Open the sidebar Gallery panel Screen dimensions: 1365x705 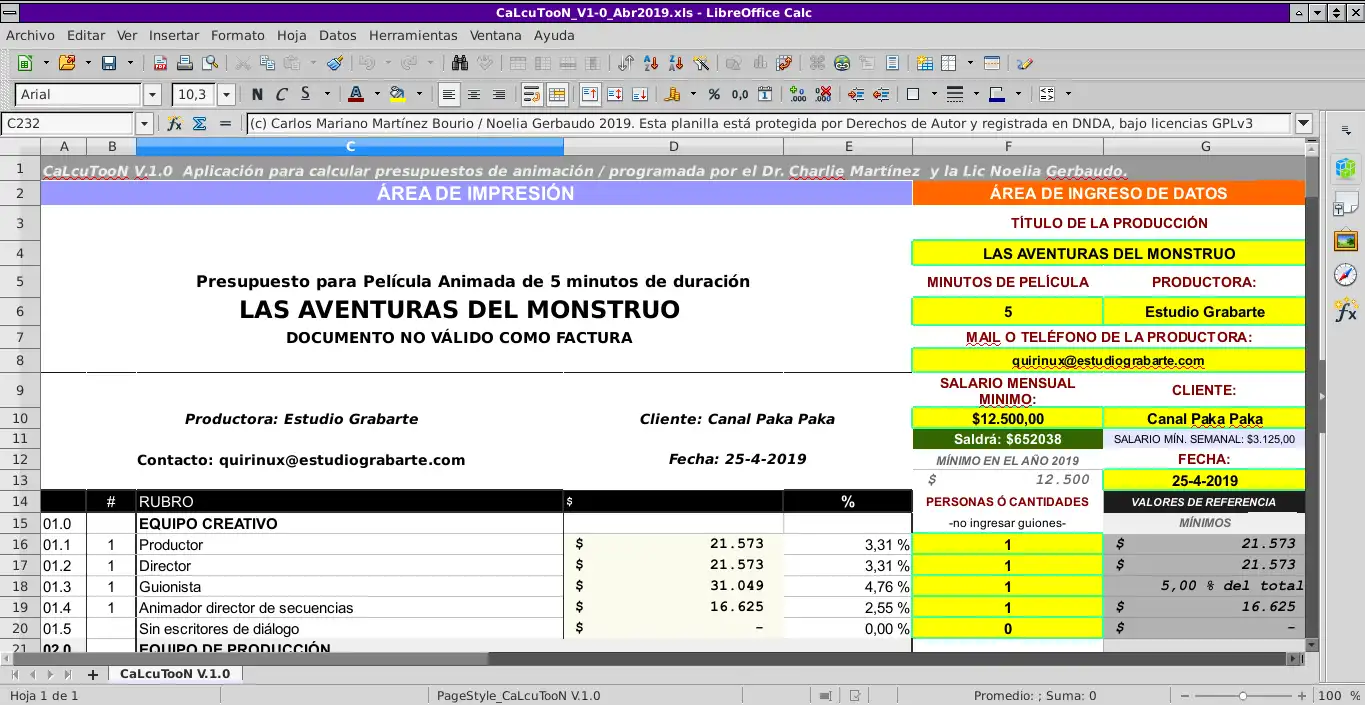[1346, 240]
